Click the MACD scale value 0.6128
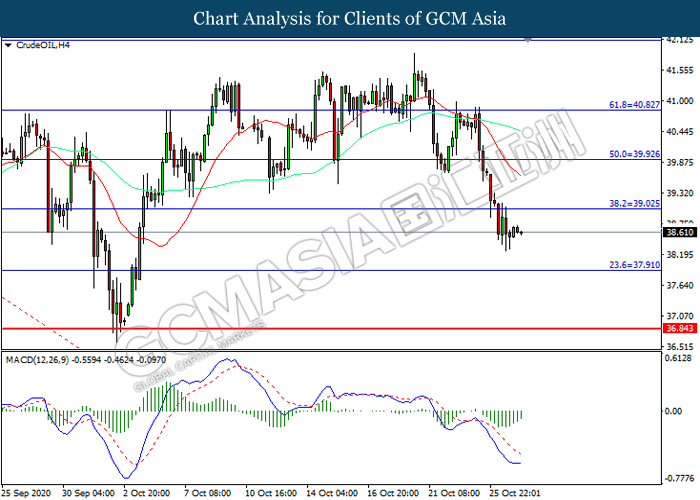 679,358
